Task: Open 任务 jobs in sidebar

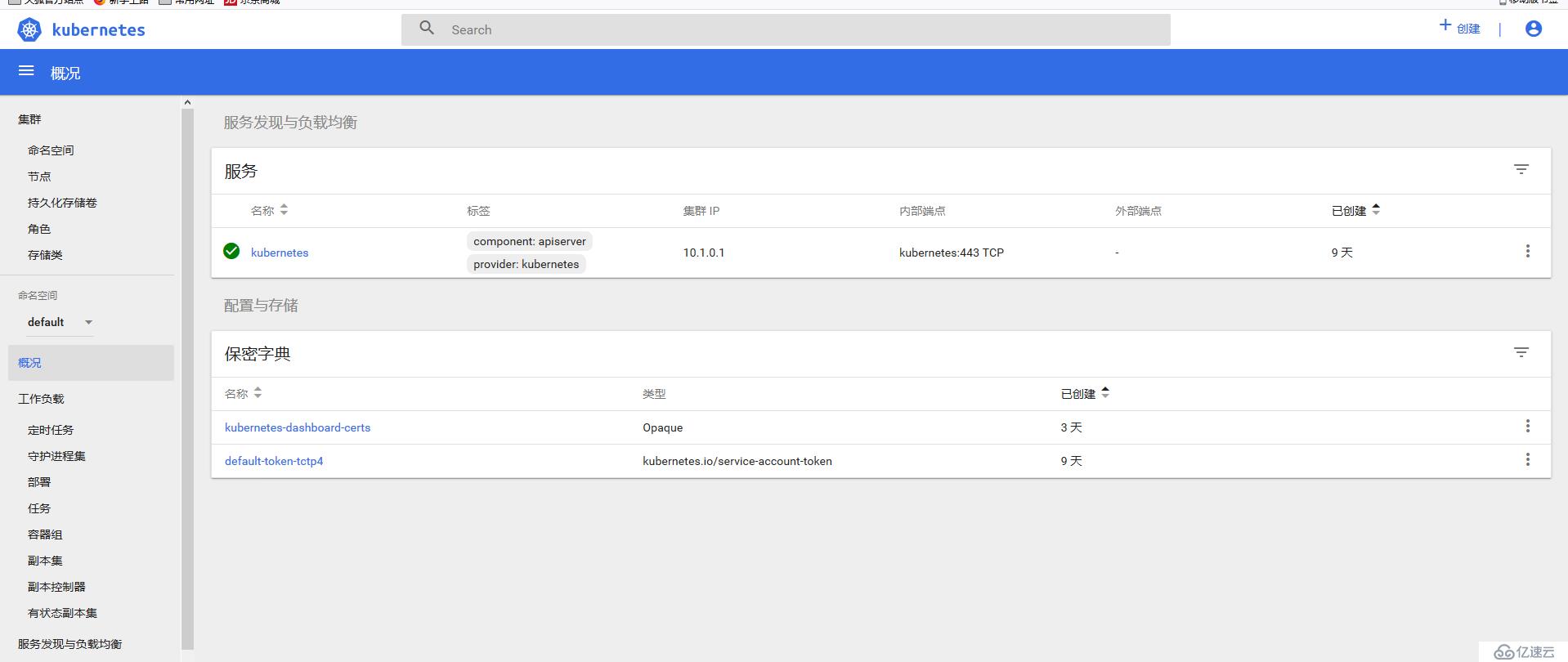Action: [39, 508]
